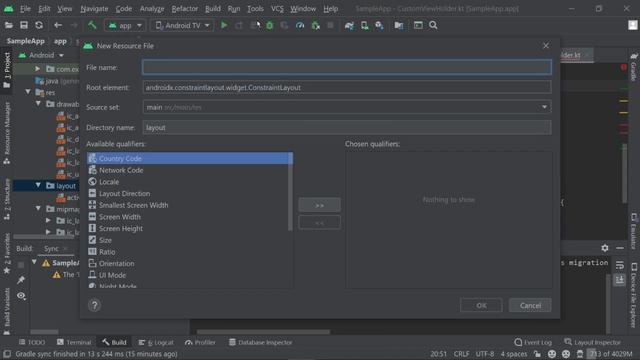Click the File name input field

click(347, 67)
